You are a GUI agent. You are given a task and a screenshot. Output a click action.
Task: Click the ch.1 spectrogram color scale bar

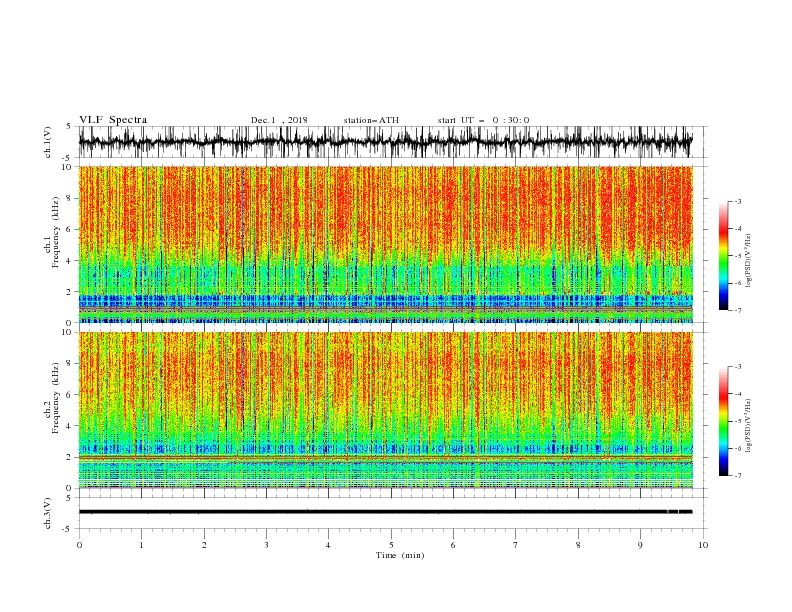tap(724, 256)
